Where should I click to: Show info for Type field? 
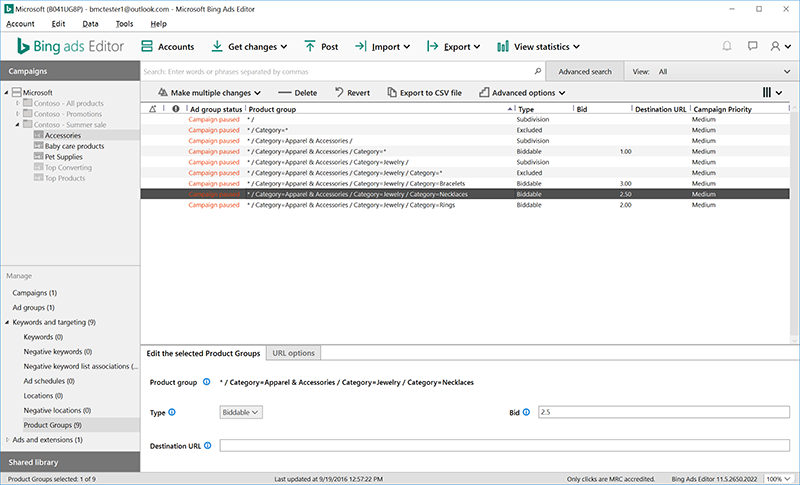pos(172,412)
